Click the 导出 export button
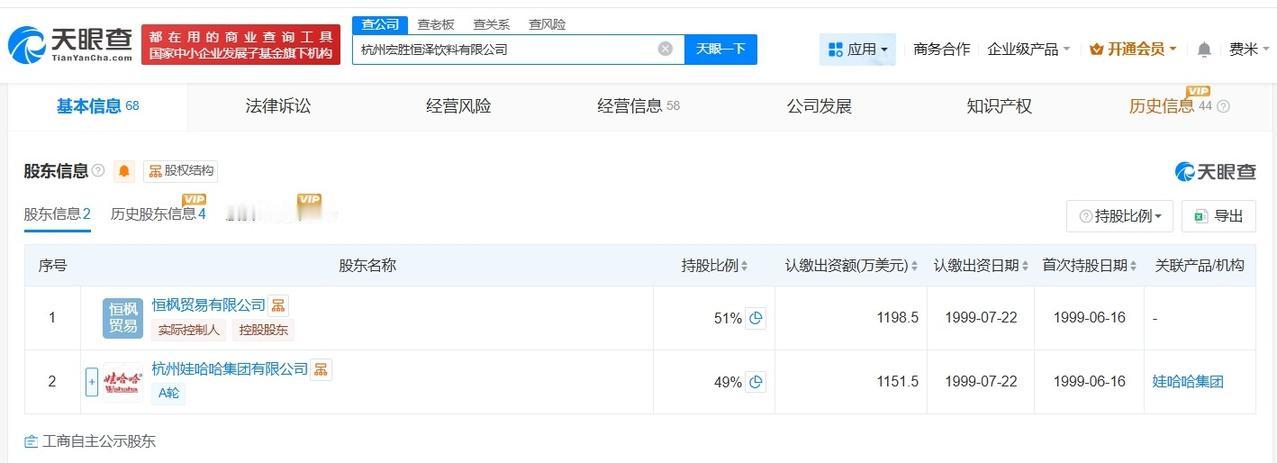Screen dimensions: 1277x463 tap(1218, 216)
